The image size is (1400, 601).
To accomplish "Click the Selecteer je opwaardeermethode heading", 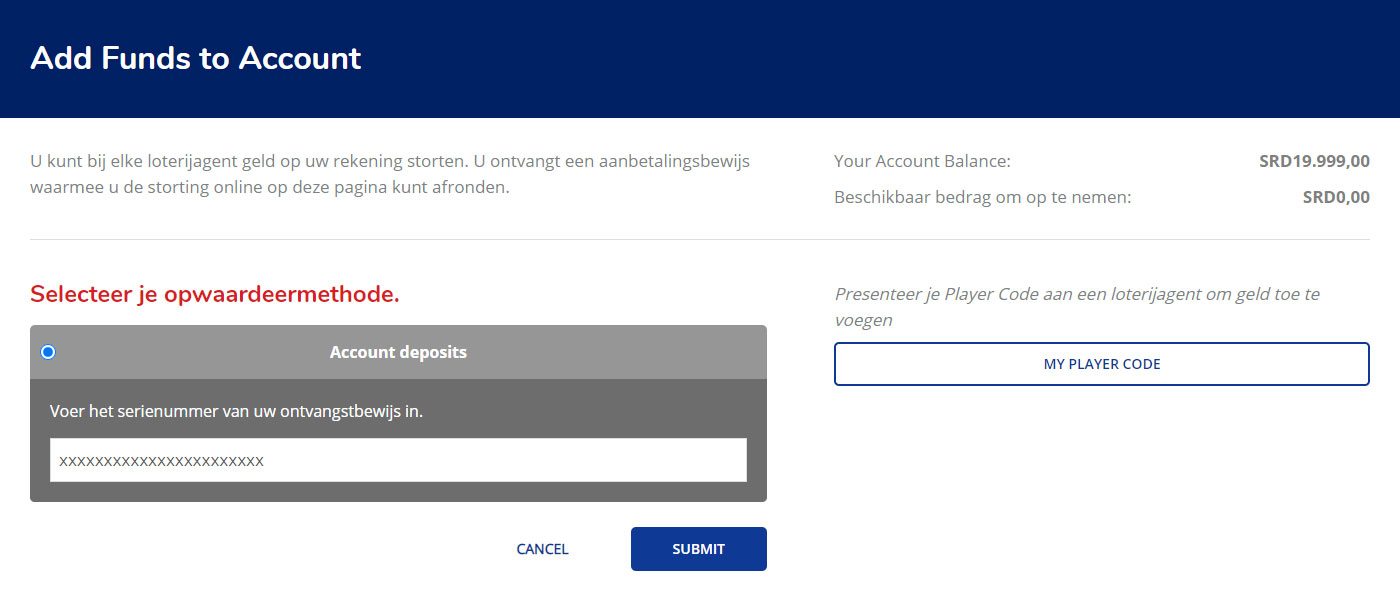I will point(215,294).
